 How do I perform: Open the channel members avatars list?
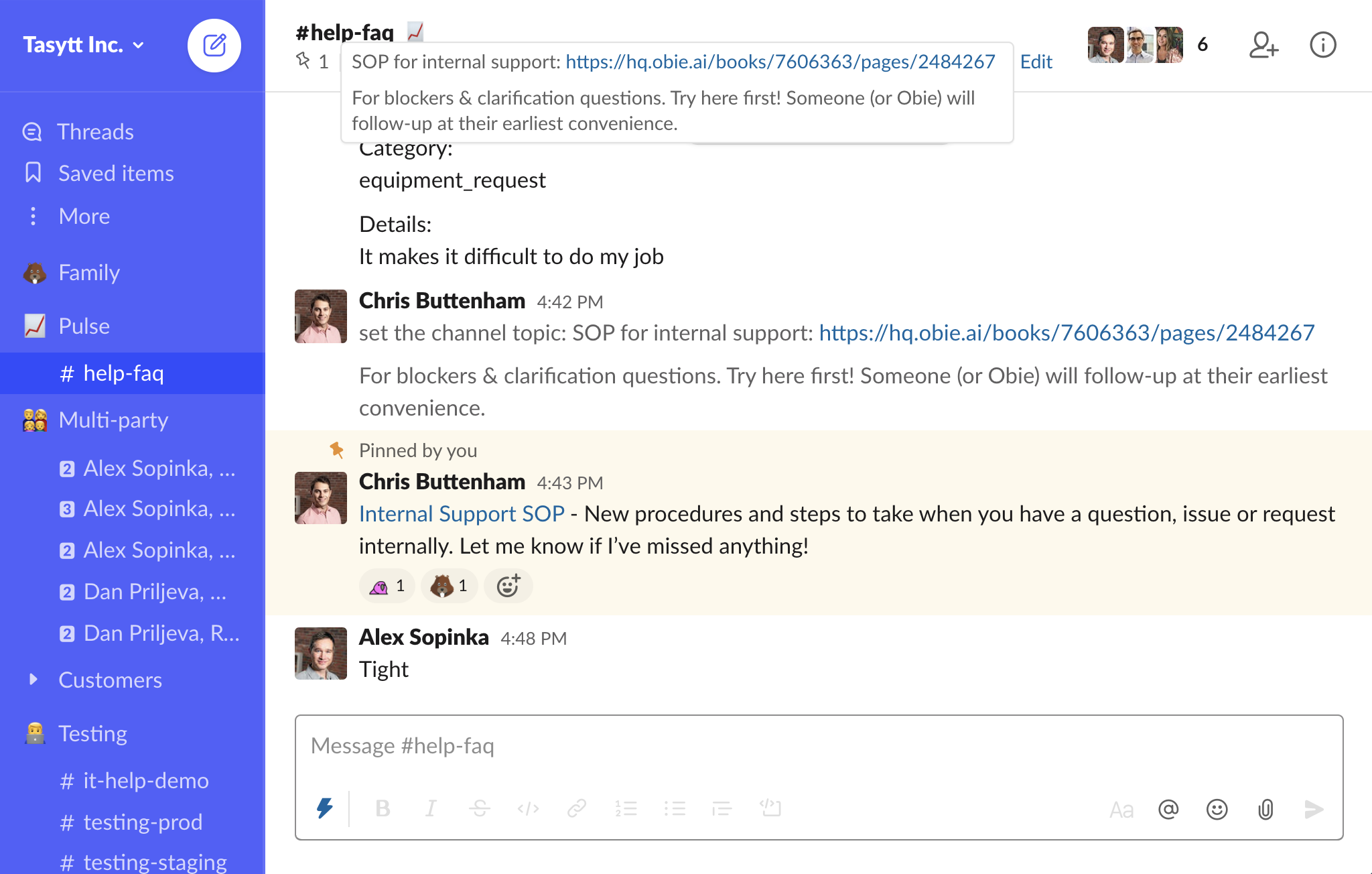coord(1135,45)
